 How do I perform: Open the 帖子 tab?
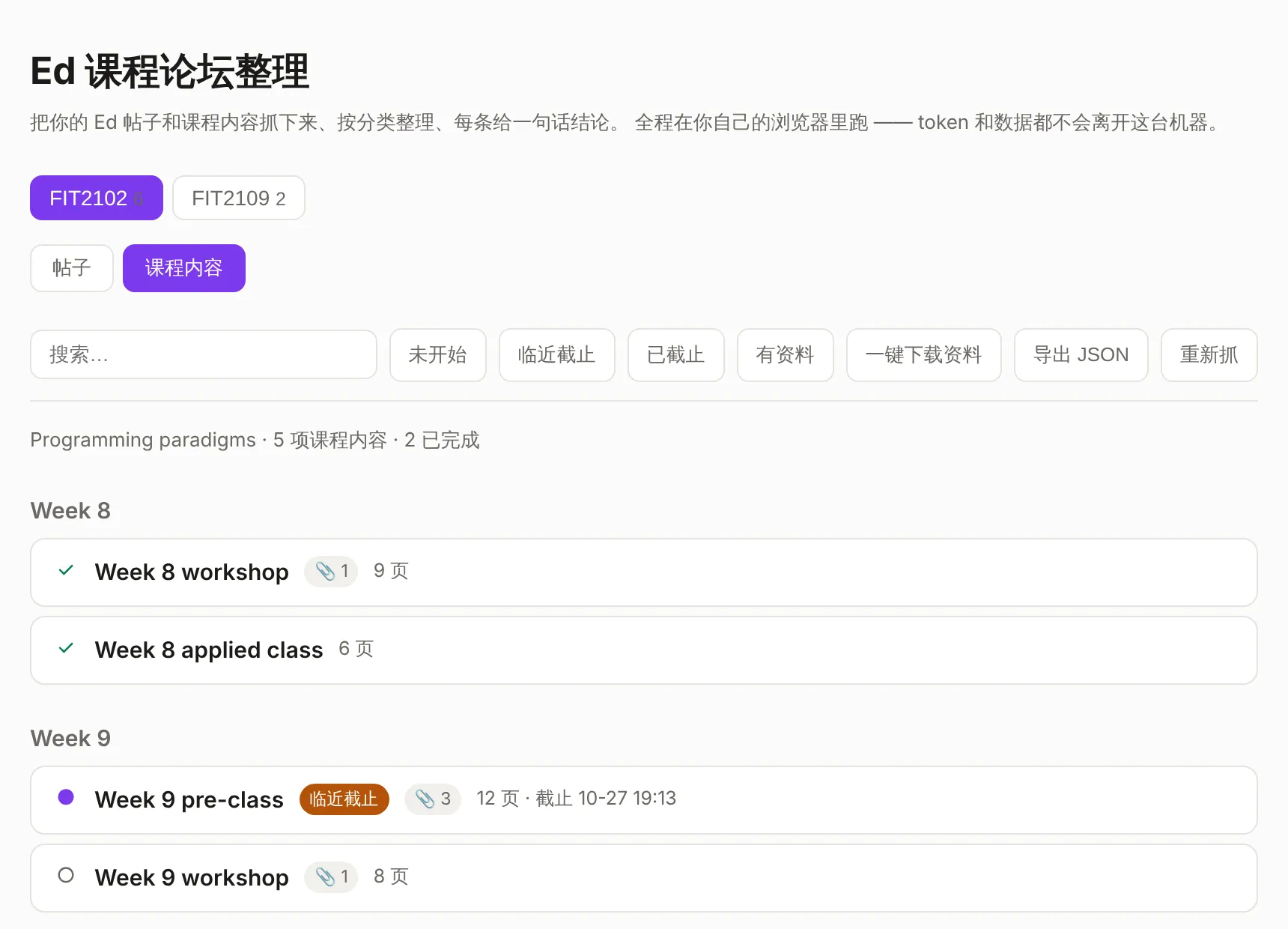click(x=72, y=268)
